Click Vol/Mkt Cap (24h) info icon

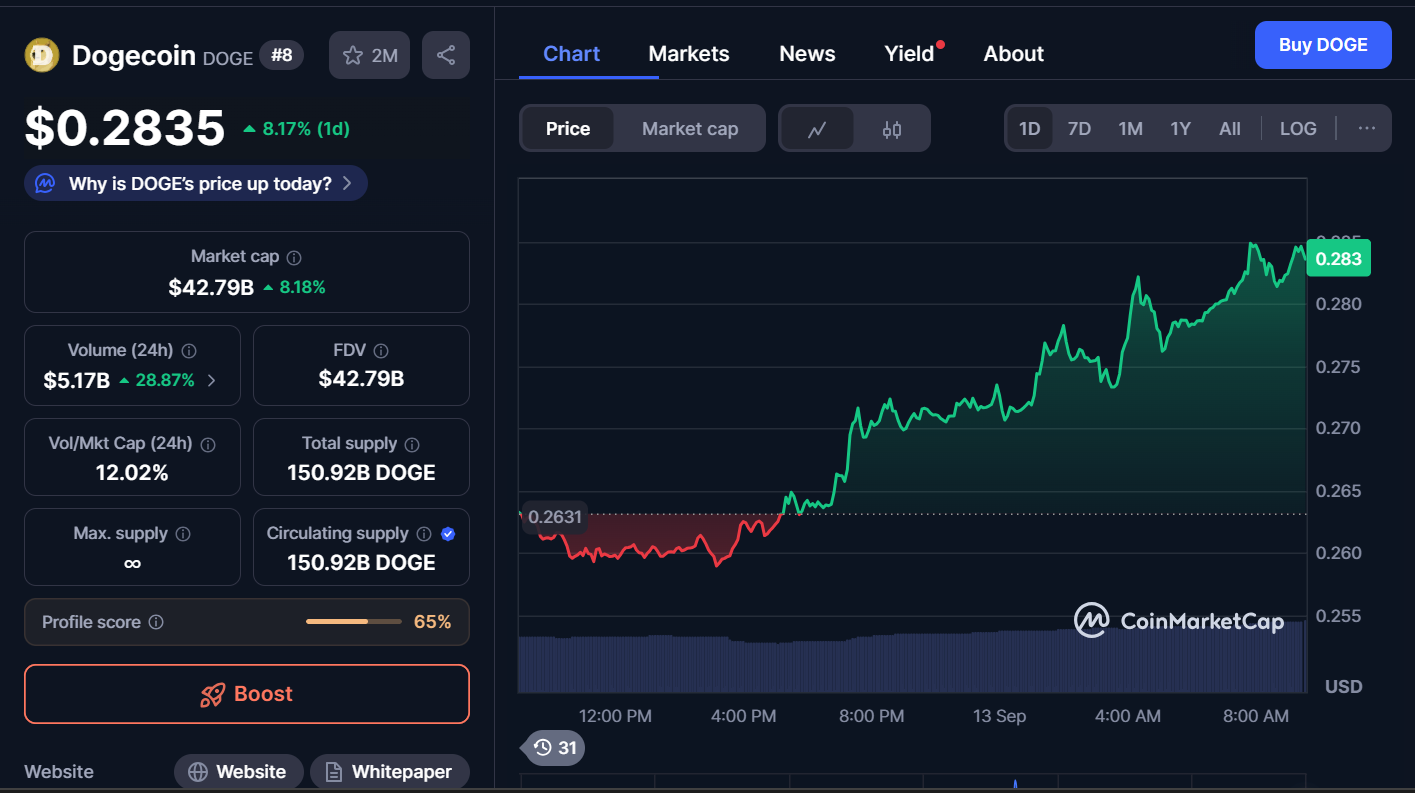pos(209,444)
